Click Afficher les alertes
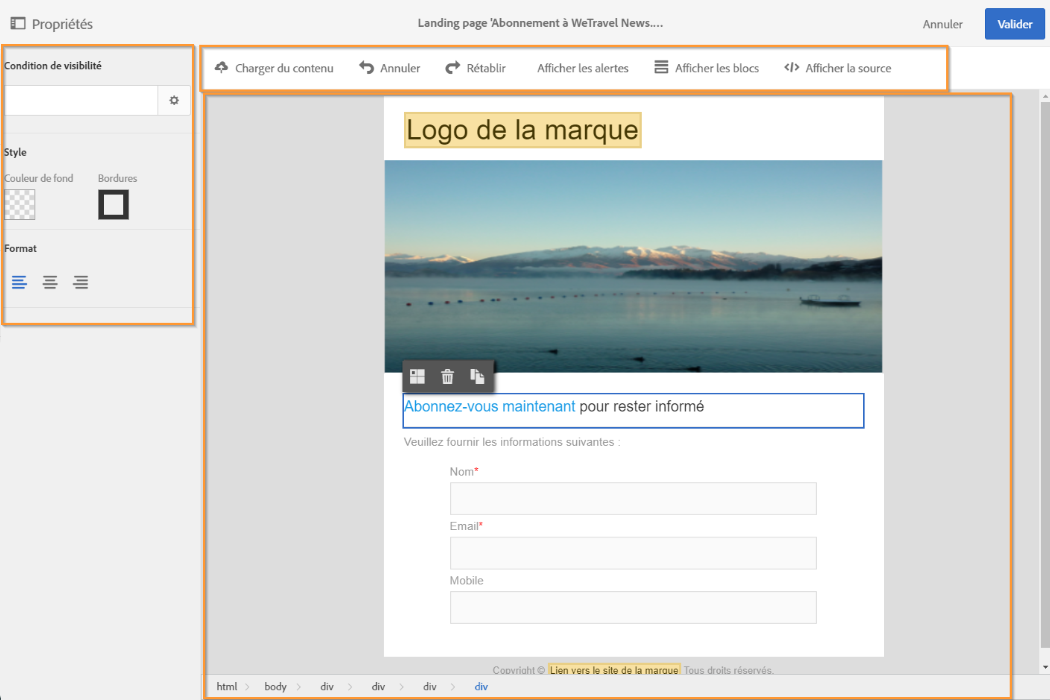1050x700 pixels. tap(583, 68)
